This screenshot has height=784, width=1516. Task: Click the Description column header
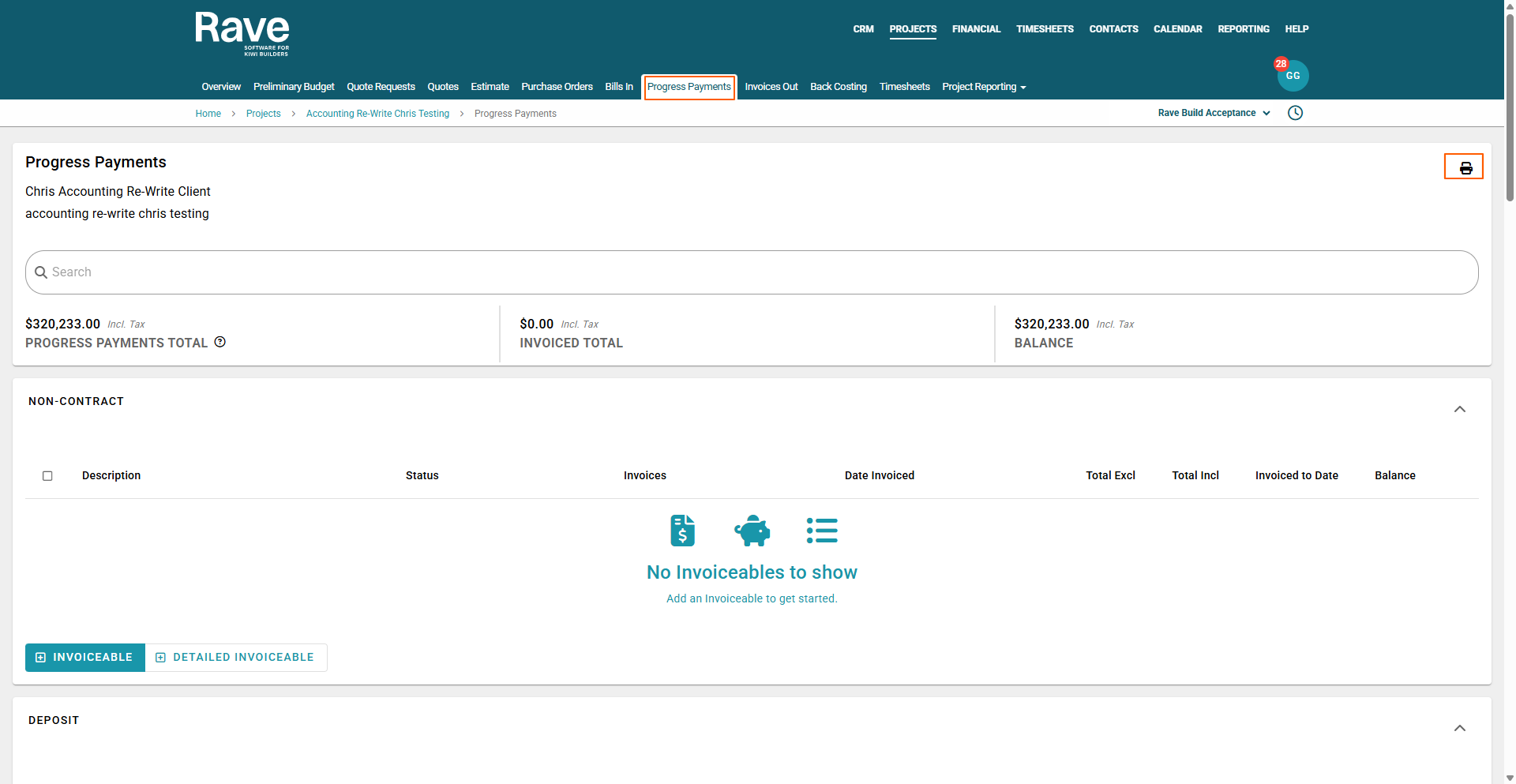[111, 476]
